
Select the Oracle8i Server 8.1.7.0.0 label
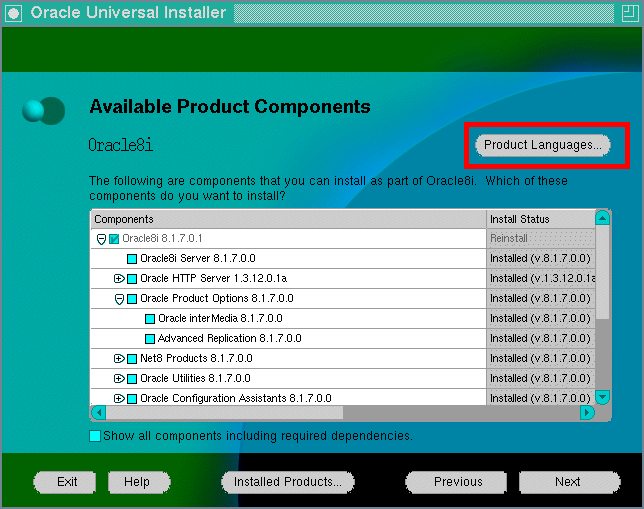[198, 258]
